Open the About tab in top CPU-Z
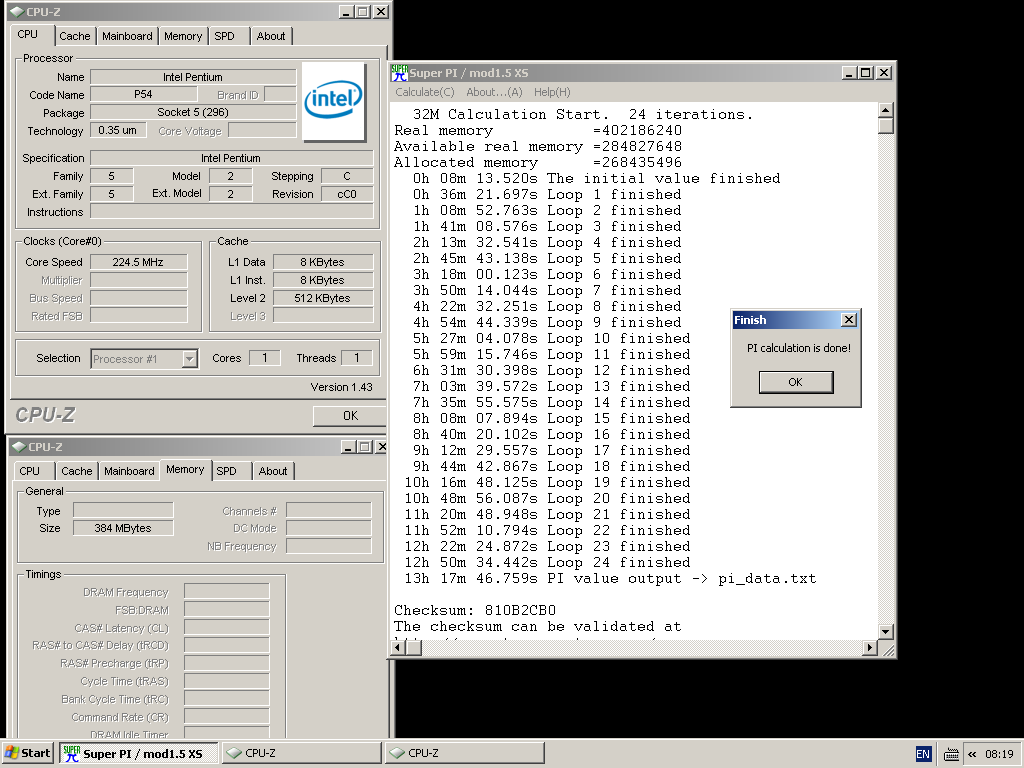Image resolution: width=1024 pixels, height=768 pixels. point(271,36)
